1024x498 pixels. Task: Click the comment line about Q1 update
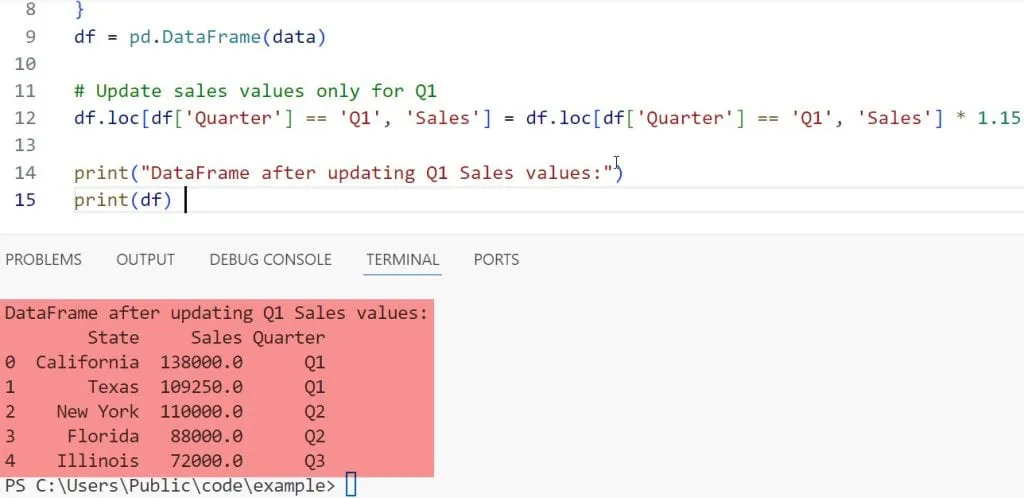coord(255,91)
